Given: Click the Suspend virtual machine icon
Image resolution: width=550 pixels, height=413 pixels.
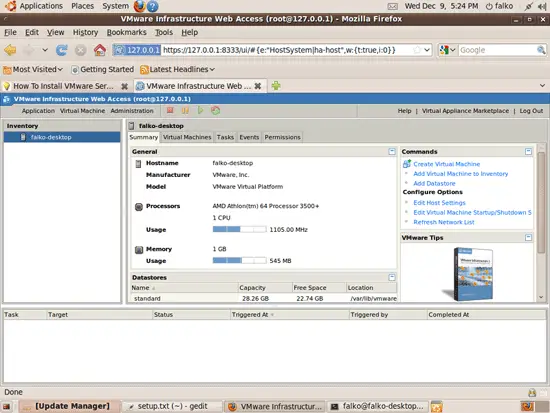Looking at the screenshot, I should click(x=185, y=111).
